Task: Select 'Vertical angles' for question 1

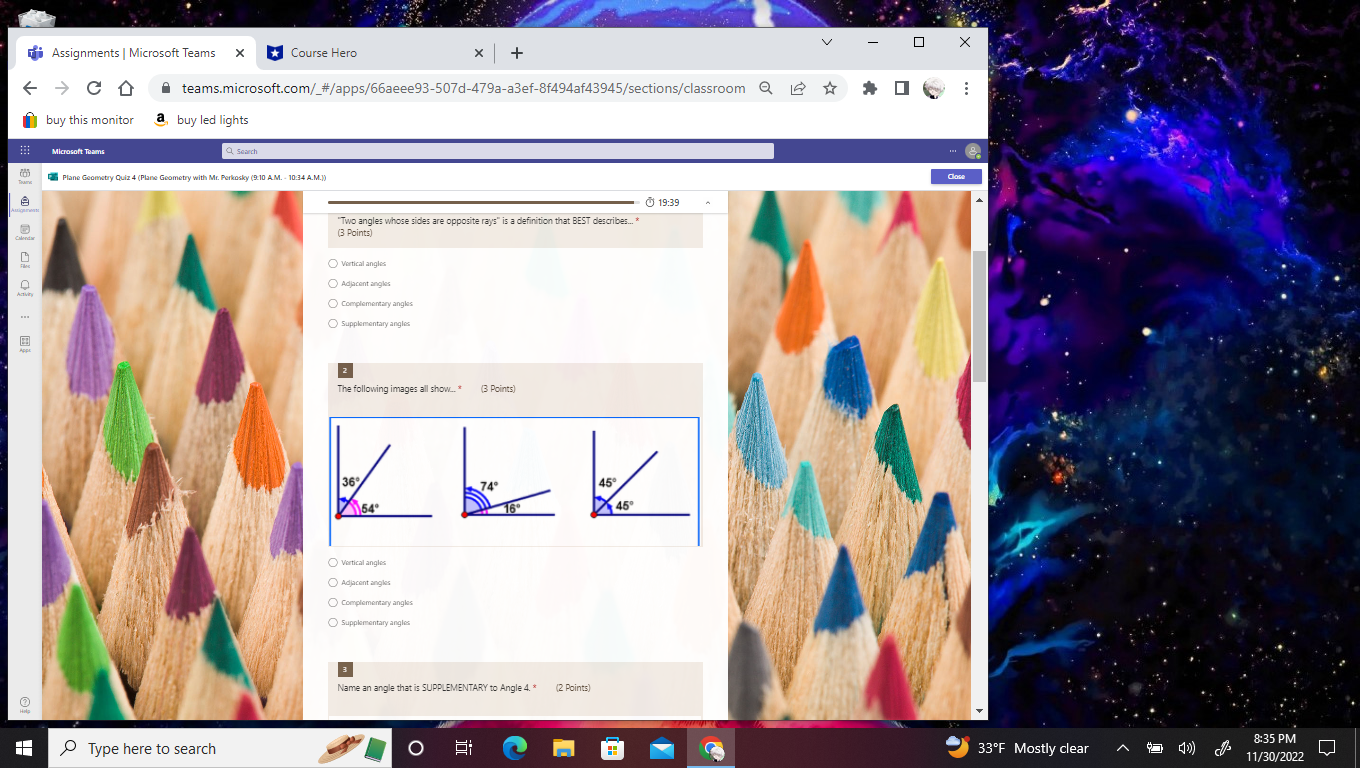Action: click(x=332, y=263)
